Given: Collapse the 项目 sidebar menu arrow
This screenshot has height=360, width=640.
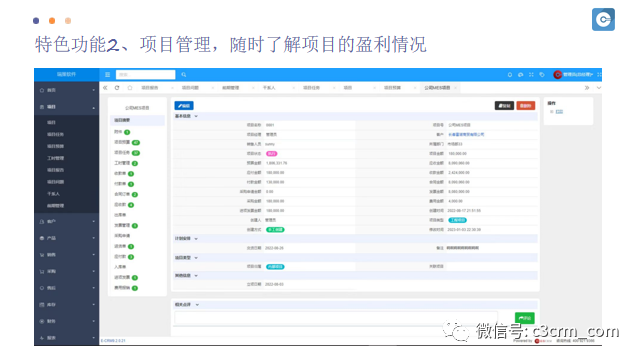Looking at the screenshot, I should click(x=93, y=108).
